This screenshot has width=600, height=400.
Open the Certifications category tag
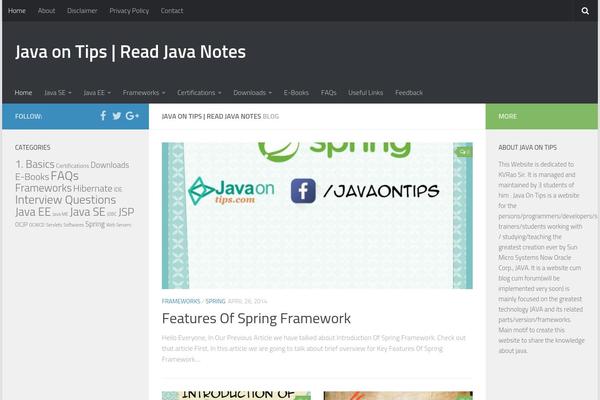point(72,166)
